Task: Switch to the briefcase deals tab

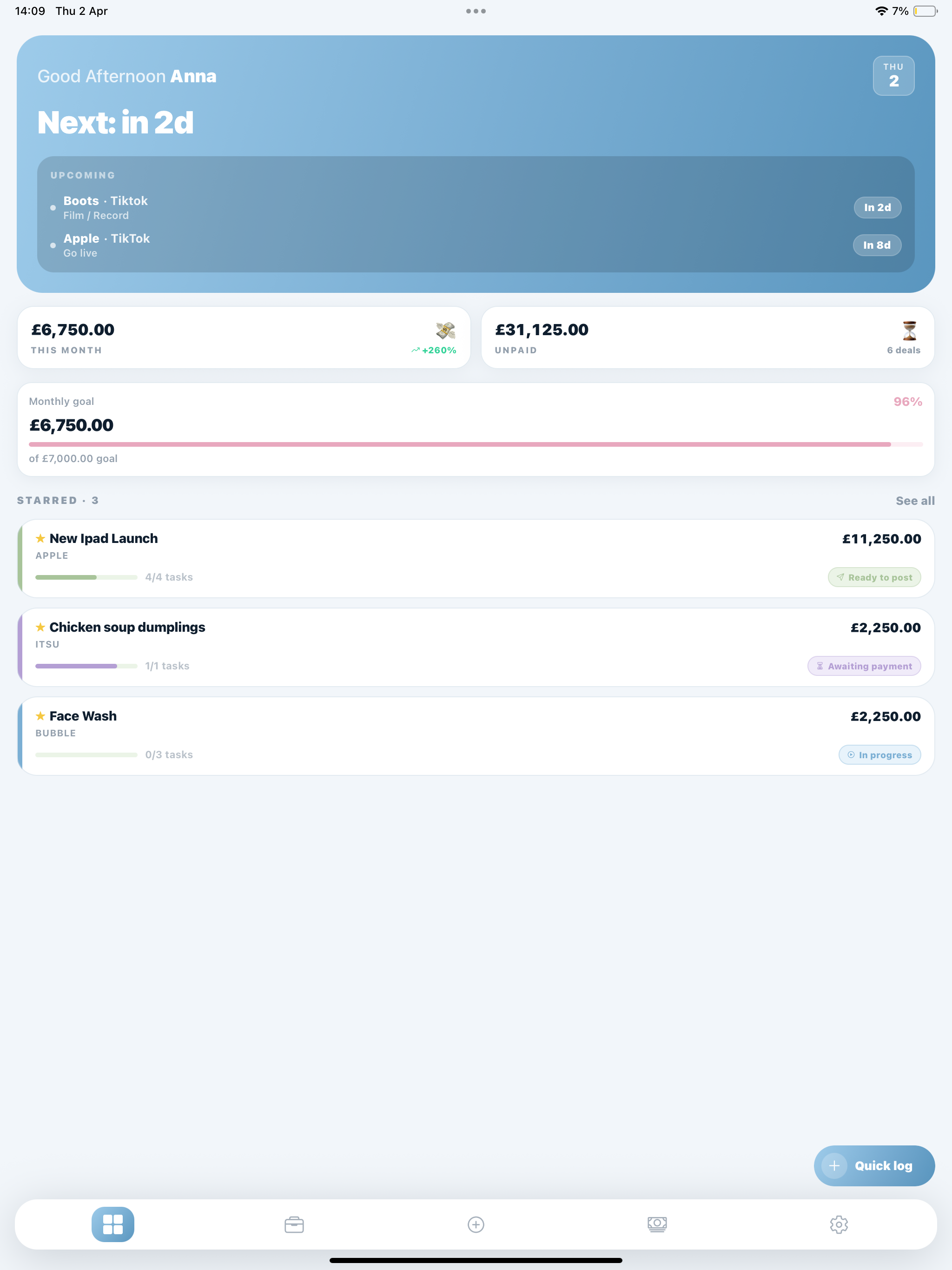Action: point(294,1224)
